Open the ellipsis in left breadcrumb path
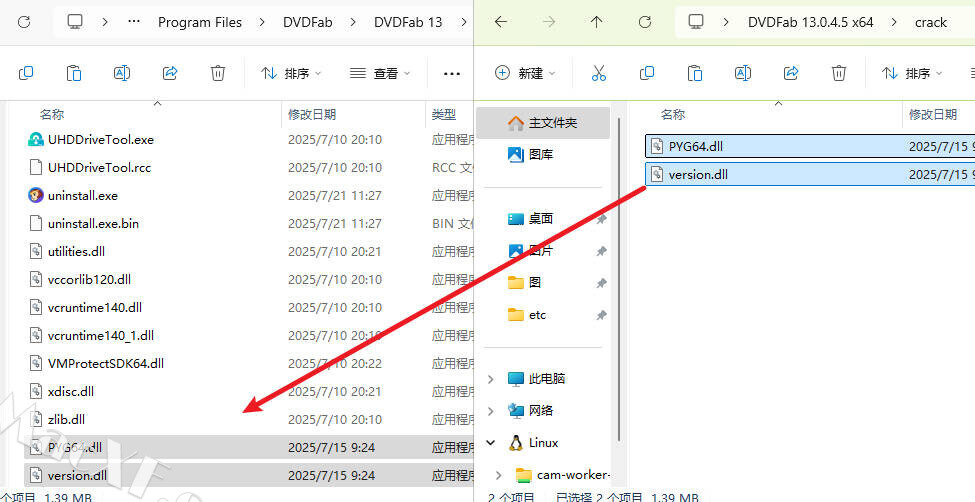Image resolution: width=975 pixels, height=502 pixels. [x=134, y=22]
